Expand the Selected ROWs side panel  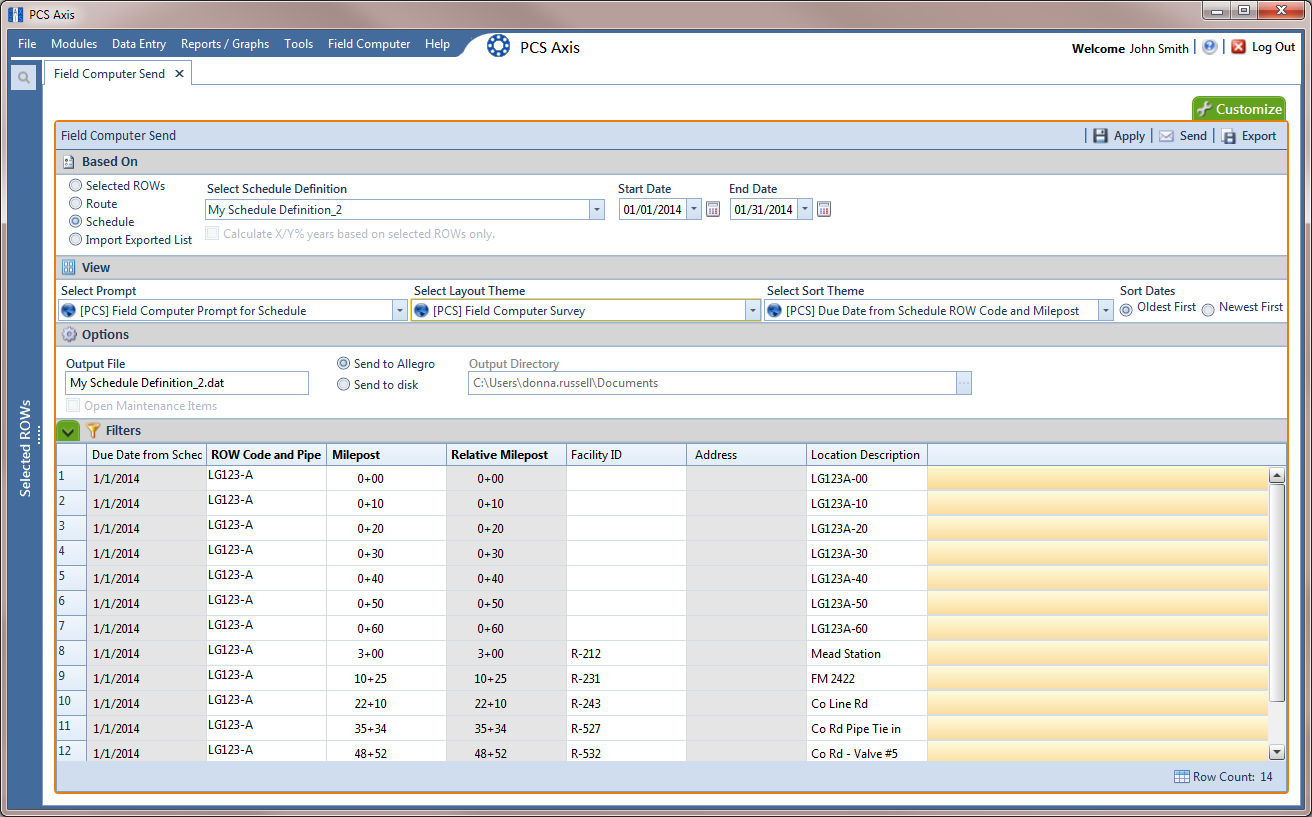[x=25, y=448]
